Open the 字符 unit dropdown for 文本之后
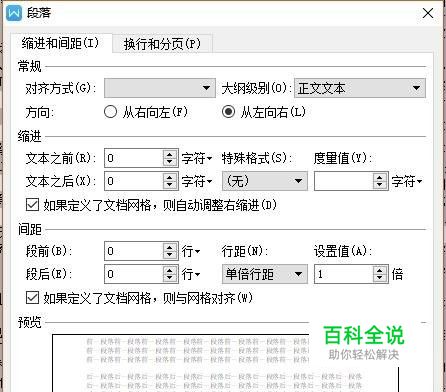This screenshot has width=446, height=392. (x=197, y=181)
